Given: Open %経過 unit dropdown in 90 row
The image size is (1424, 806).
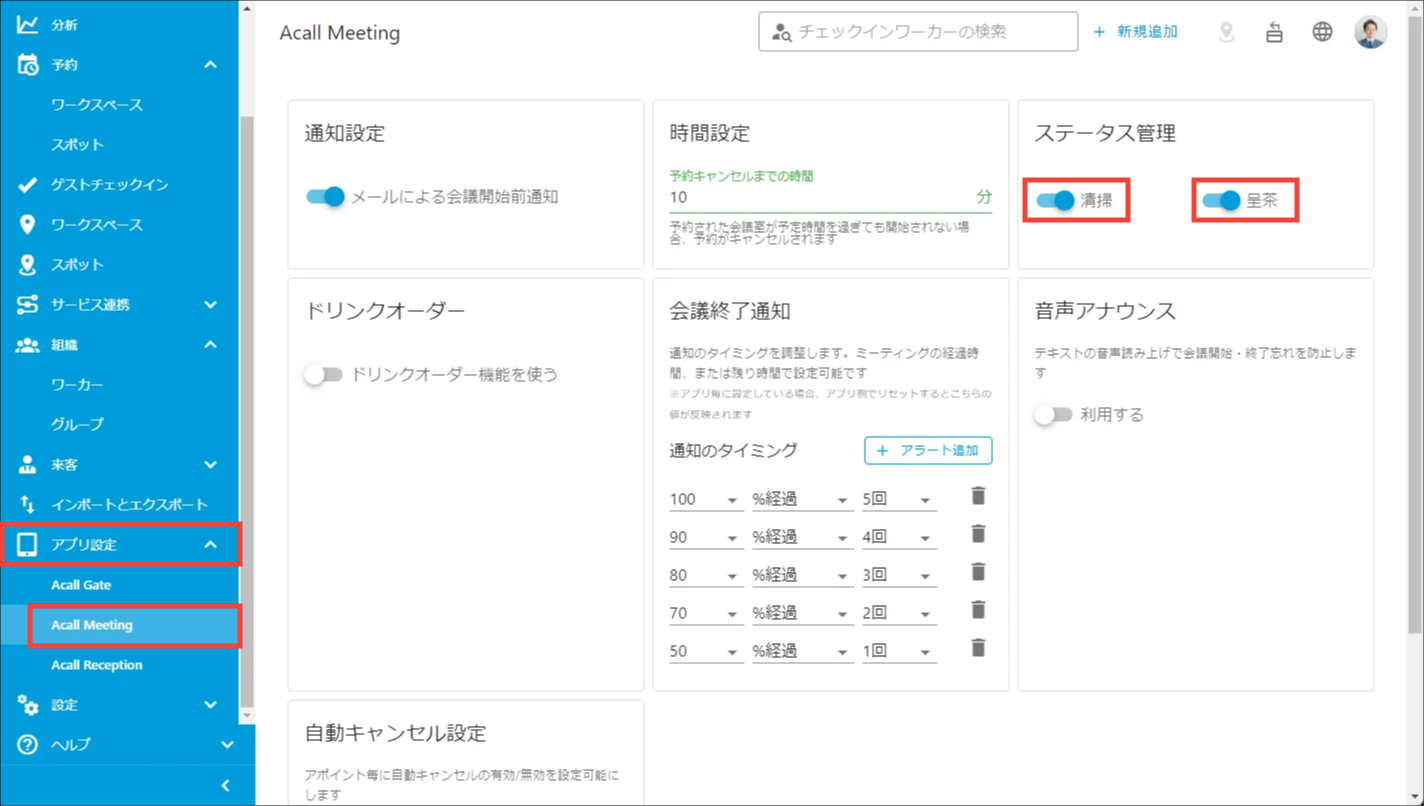Looking at the screenshot, I should (802, 537).
